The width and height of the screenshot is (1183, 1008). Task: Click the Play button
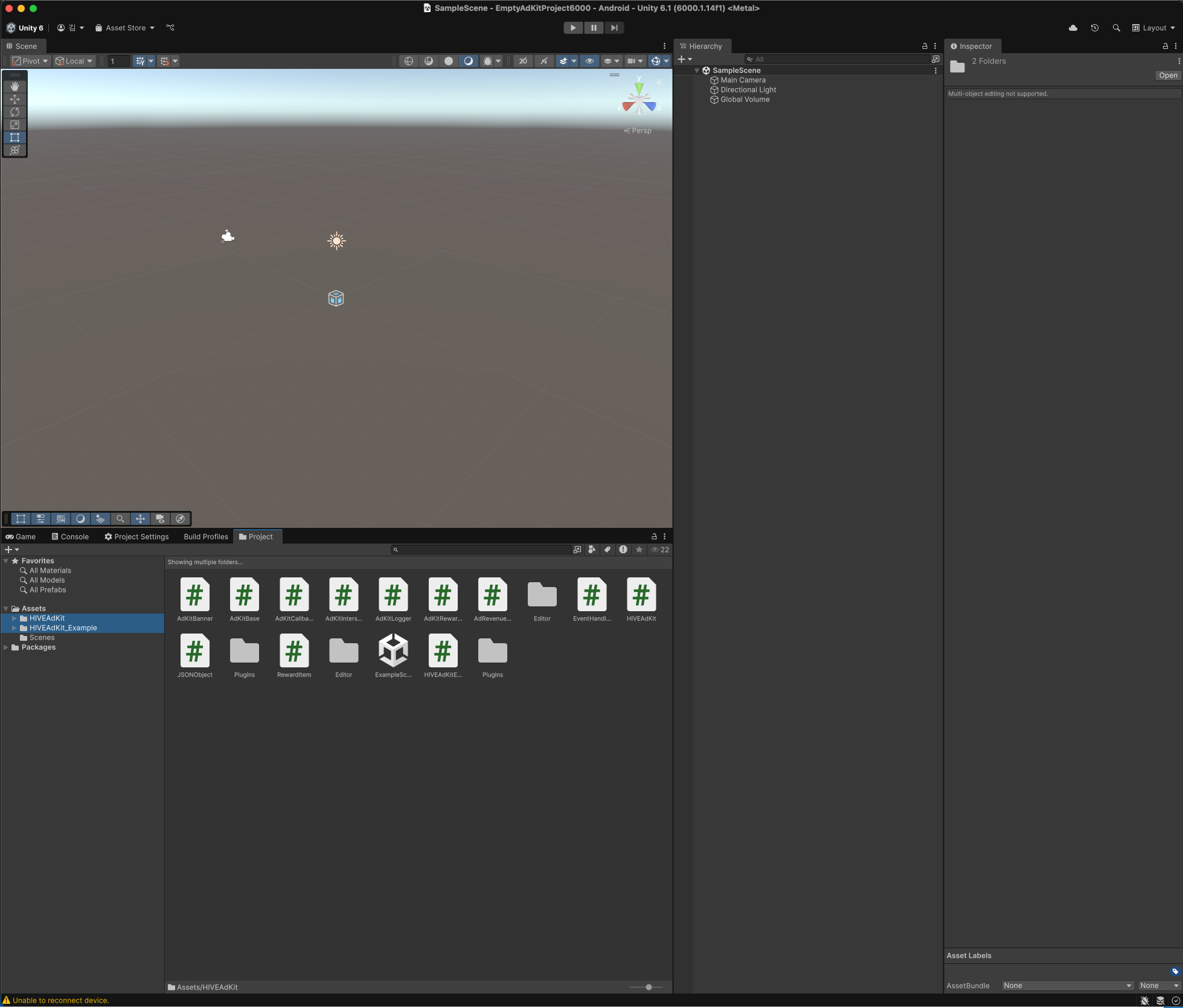coord(572,28)
